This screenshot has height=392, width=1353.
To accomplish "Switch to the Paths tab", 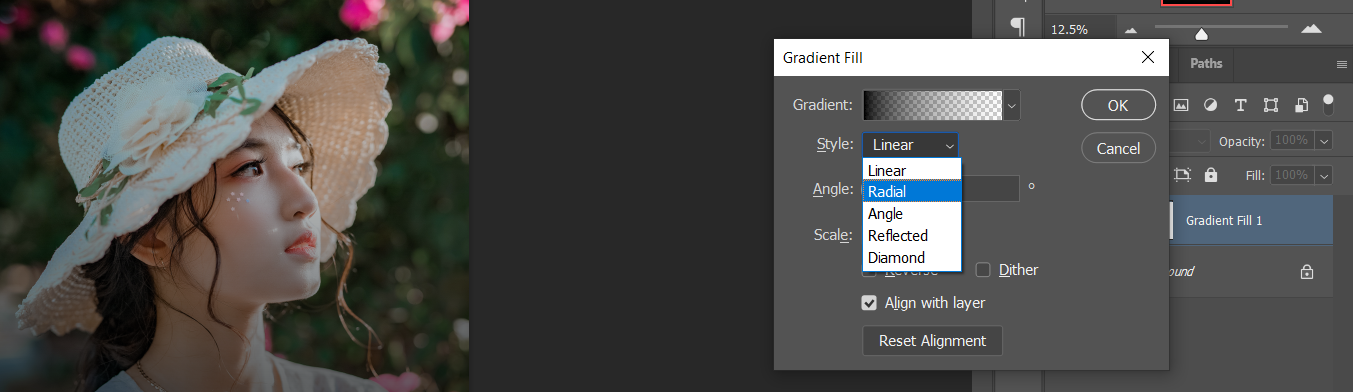I will (x=1206, y=64).
